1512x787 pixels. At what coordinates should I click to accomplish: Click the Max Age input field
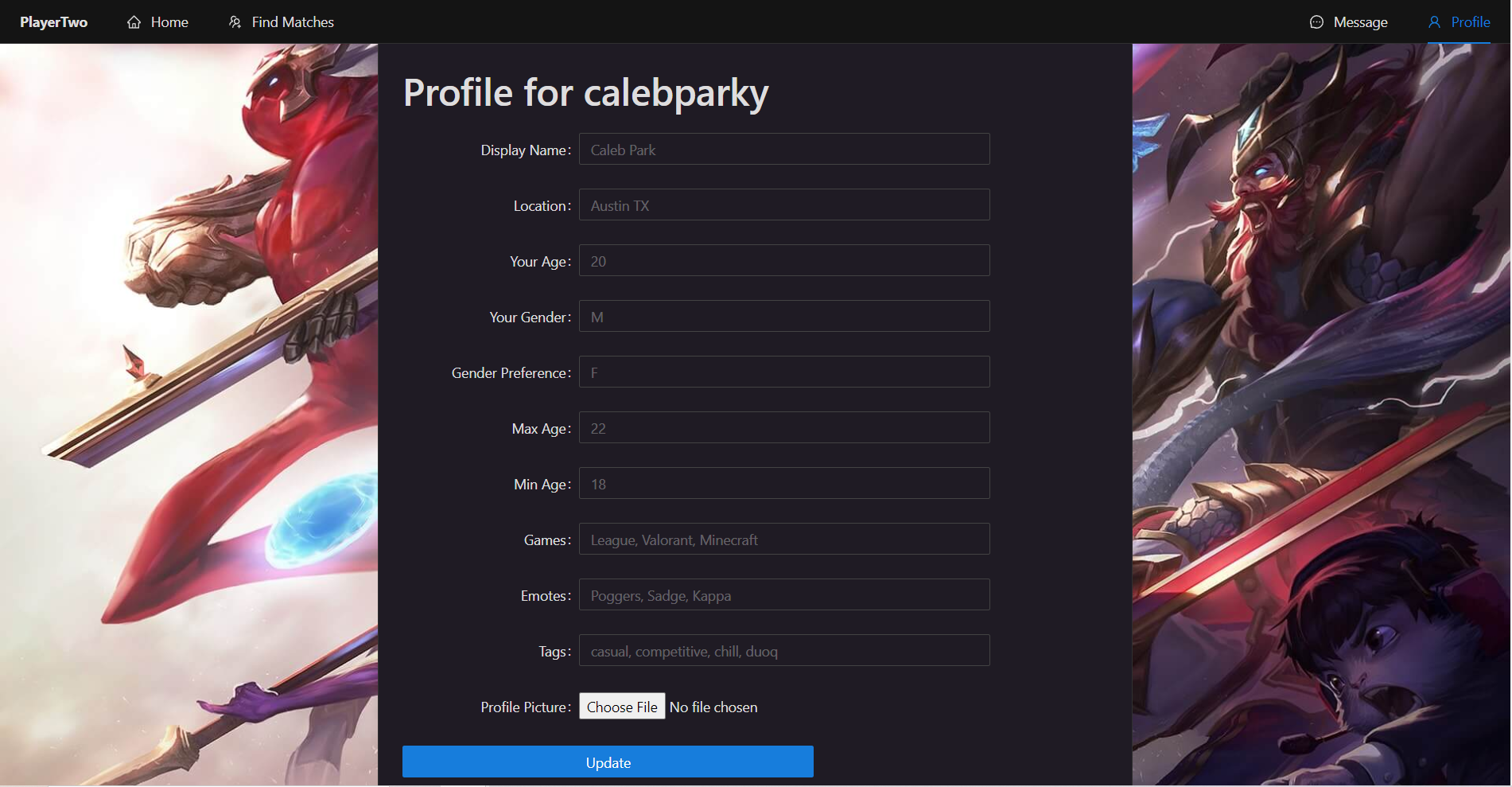784,427
